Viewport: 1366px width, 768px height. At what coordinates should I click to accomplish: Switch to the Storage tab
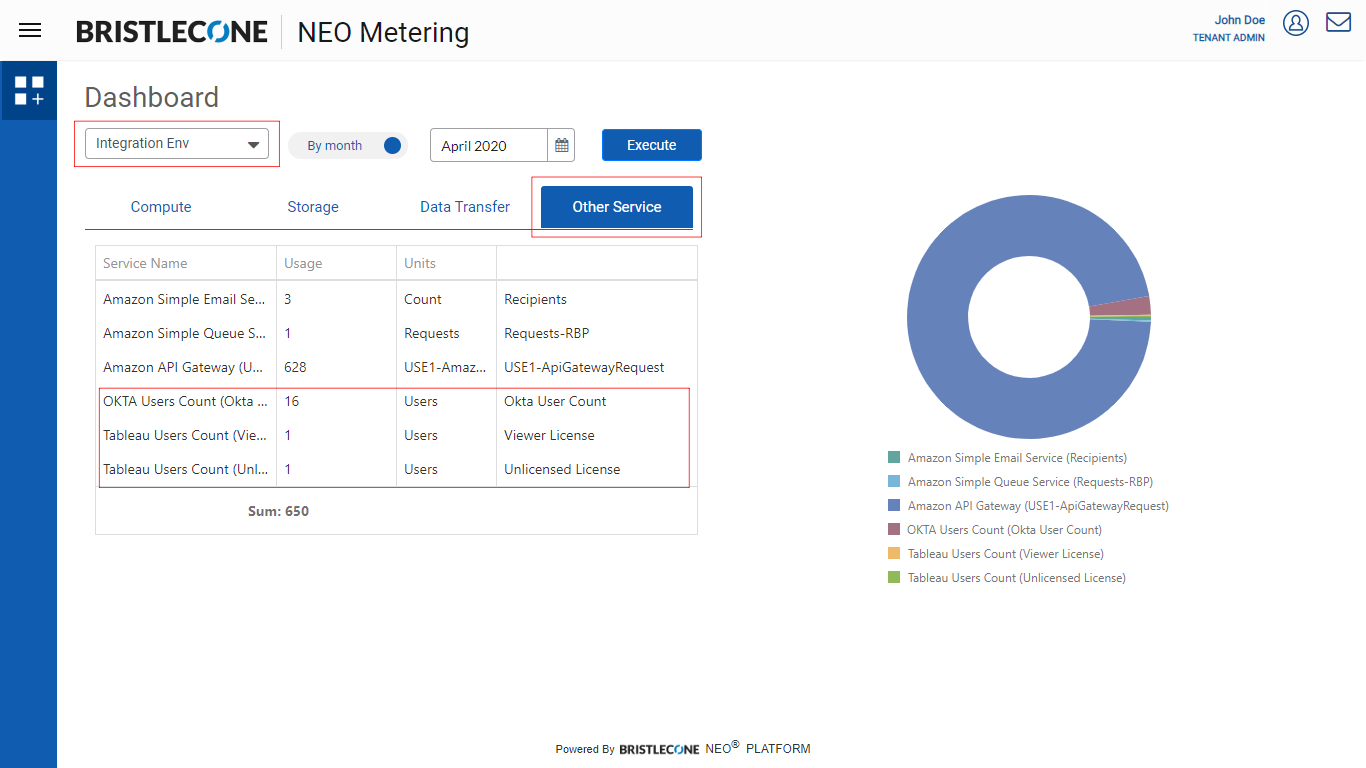(313, 207)
